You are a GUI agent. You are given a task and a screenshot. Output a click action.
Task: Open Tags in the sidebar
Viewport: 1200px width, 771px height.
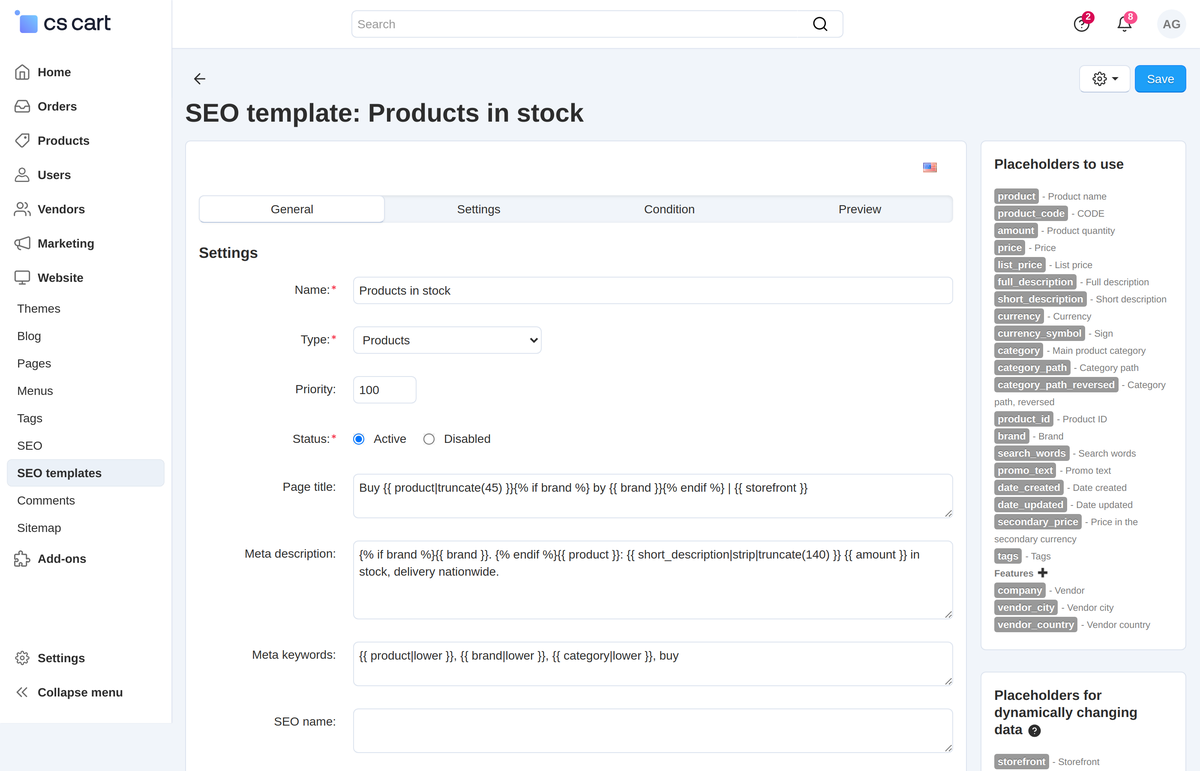click(30, 418)
